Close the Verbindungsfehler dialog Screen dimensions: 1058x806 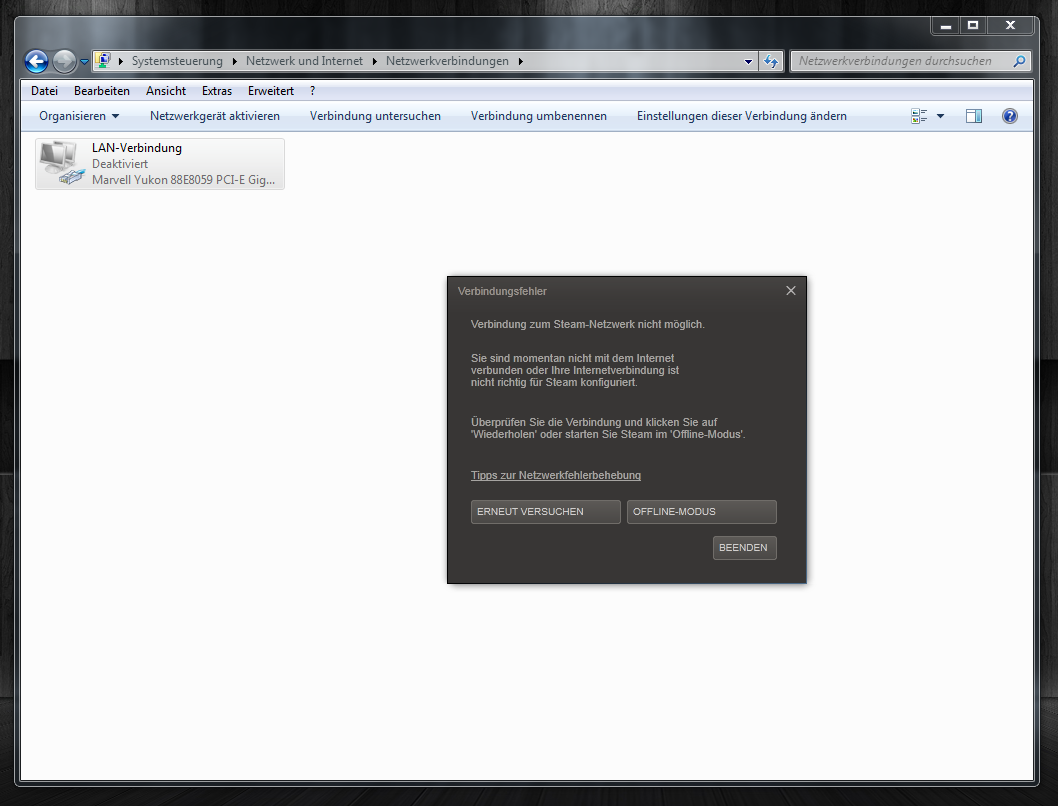791,291
